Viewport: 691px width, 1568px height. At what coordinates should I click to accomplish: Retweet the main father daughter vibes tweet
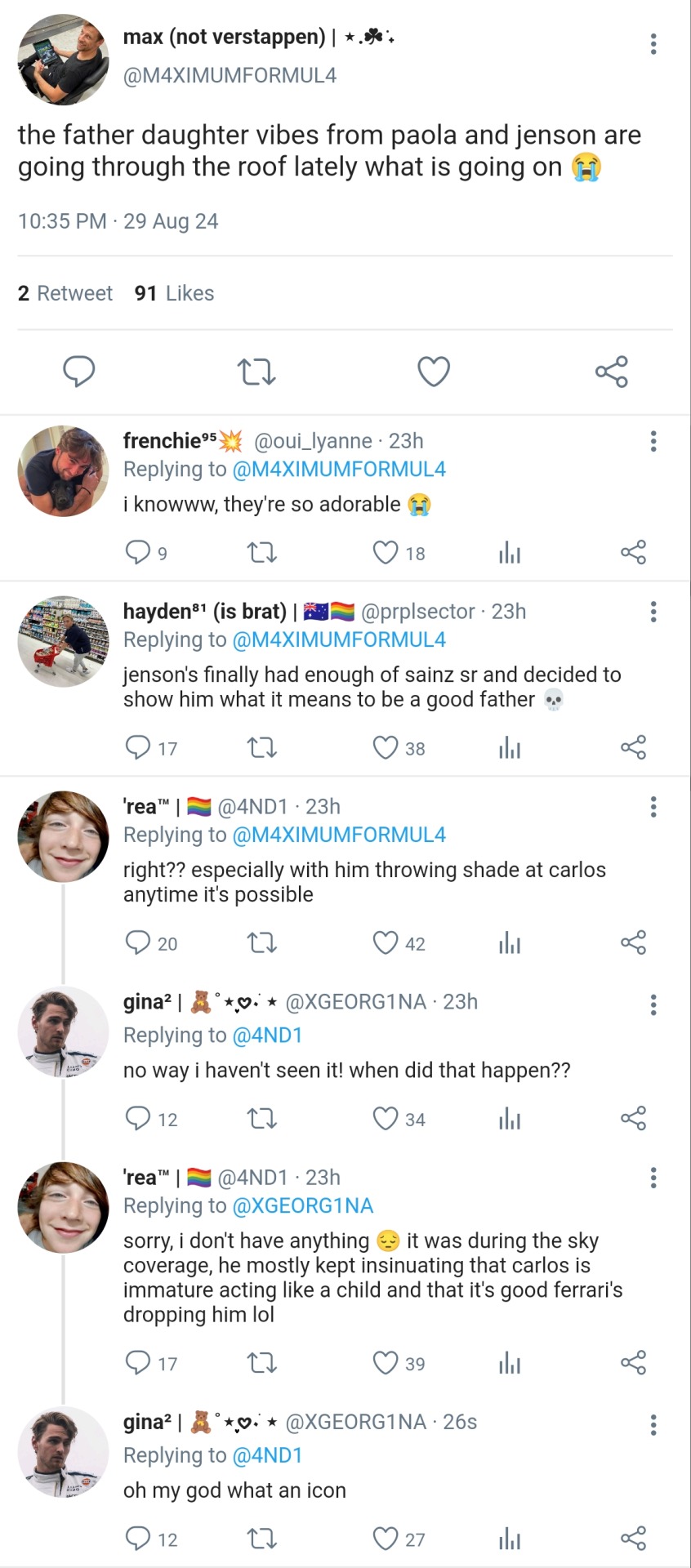[256, 372]
